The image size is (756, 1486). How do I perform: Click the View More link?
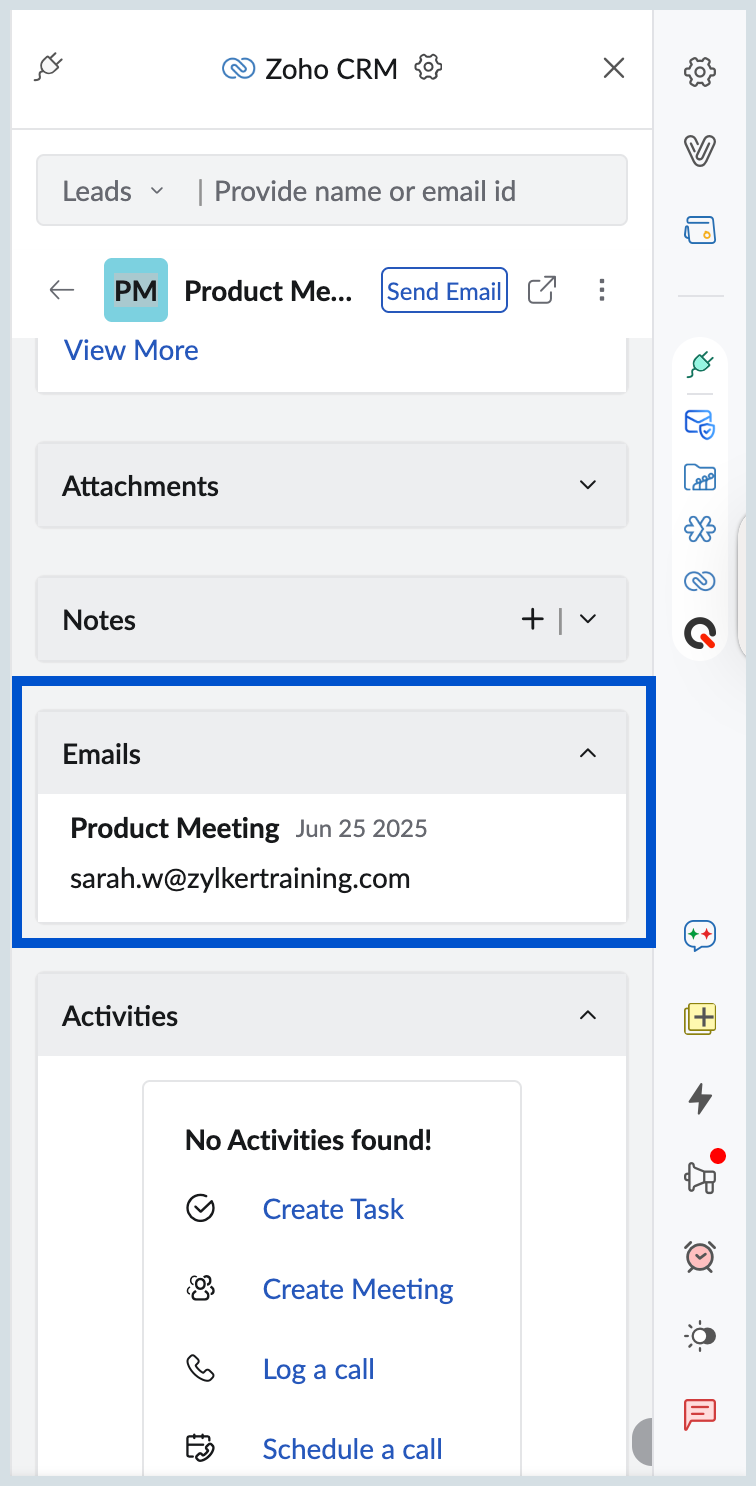click(131, 350)
